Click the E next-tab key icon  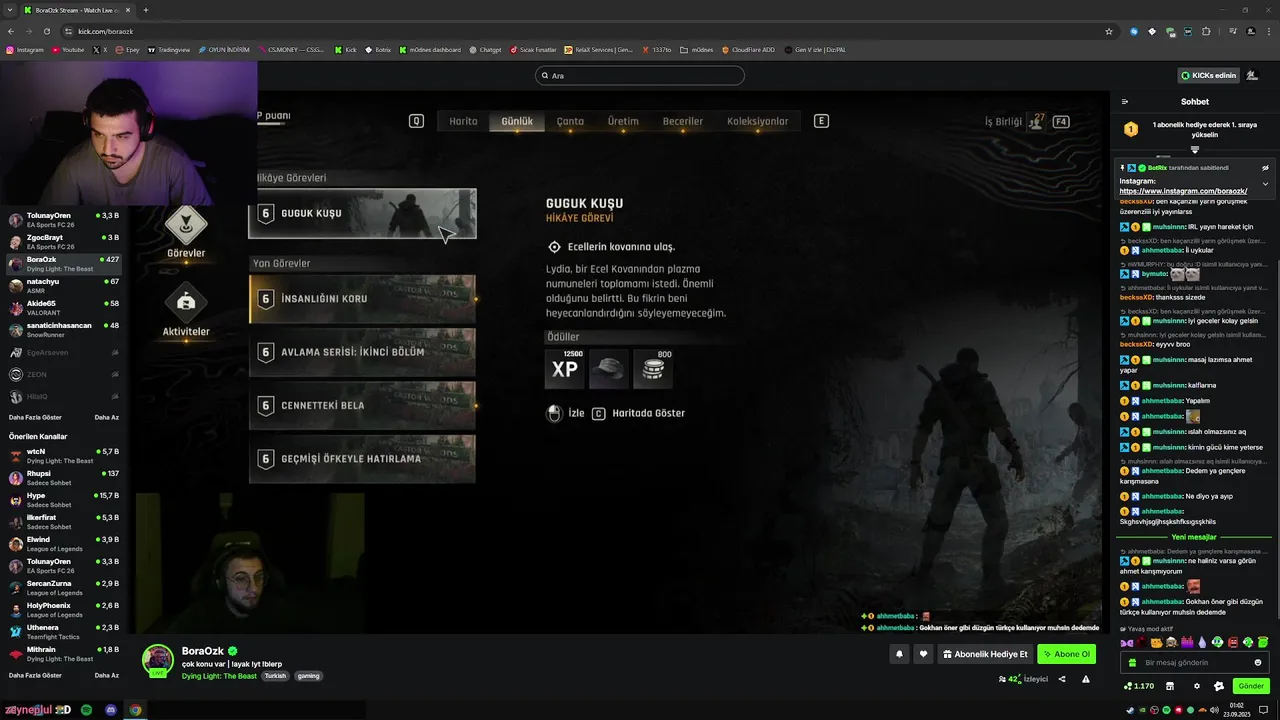821,121
